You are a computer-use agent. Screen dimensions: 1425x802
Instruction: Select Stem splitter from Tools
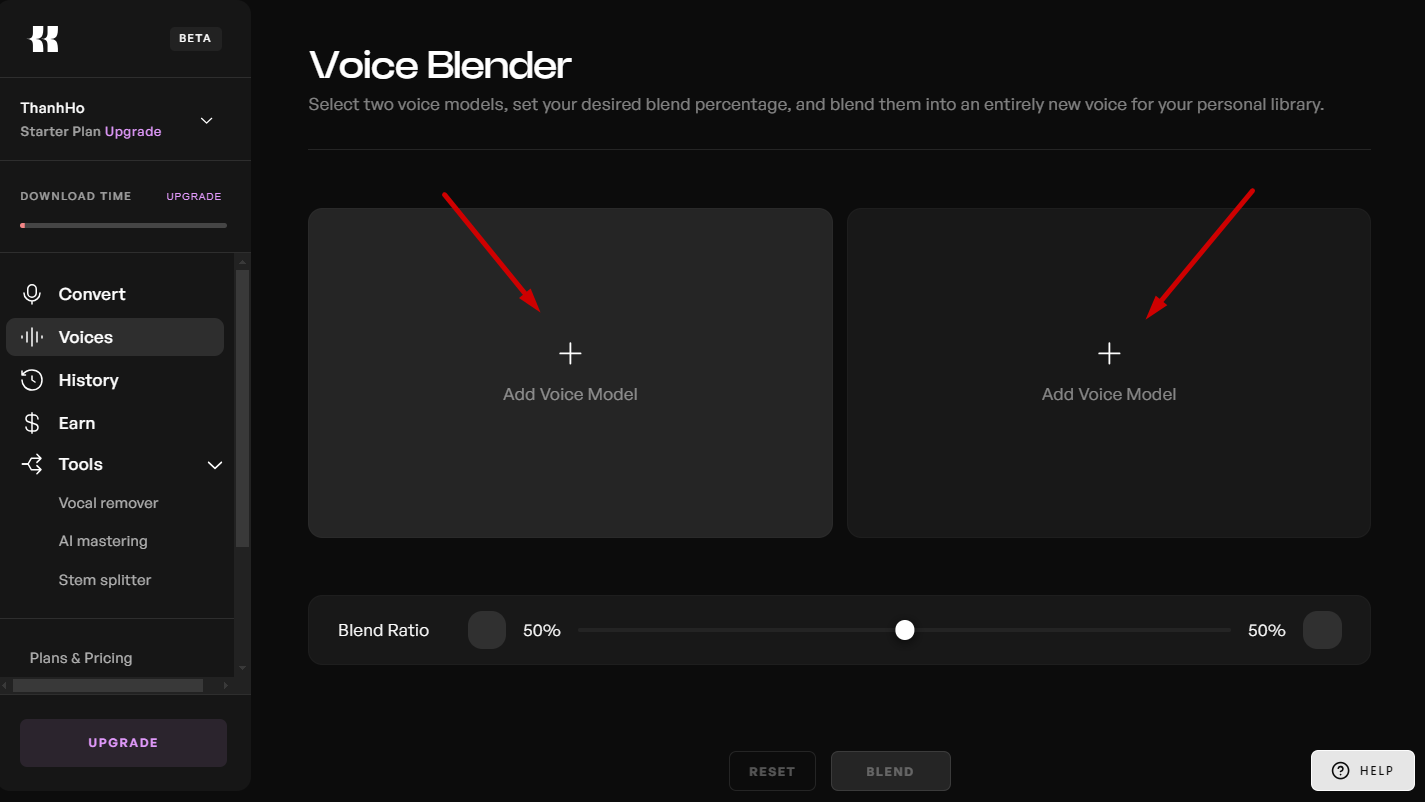click(x=105, y=580)
